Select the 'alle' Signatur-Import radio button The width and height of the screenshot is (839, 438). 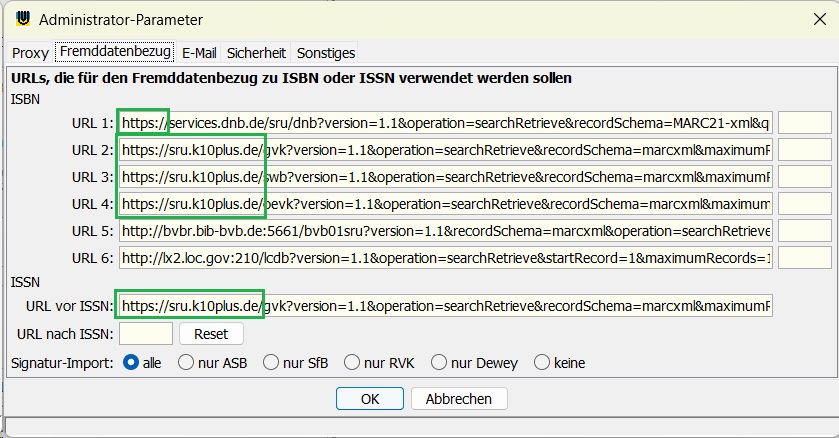point(130,363)
